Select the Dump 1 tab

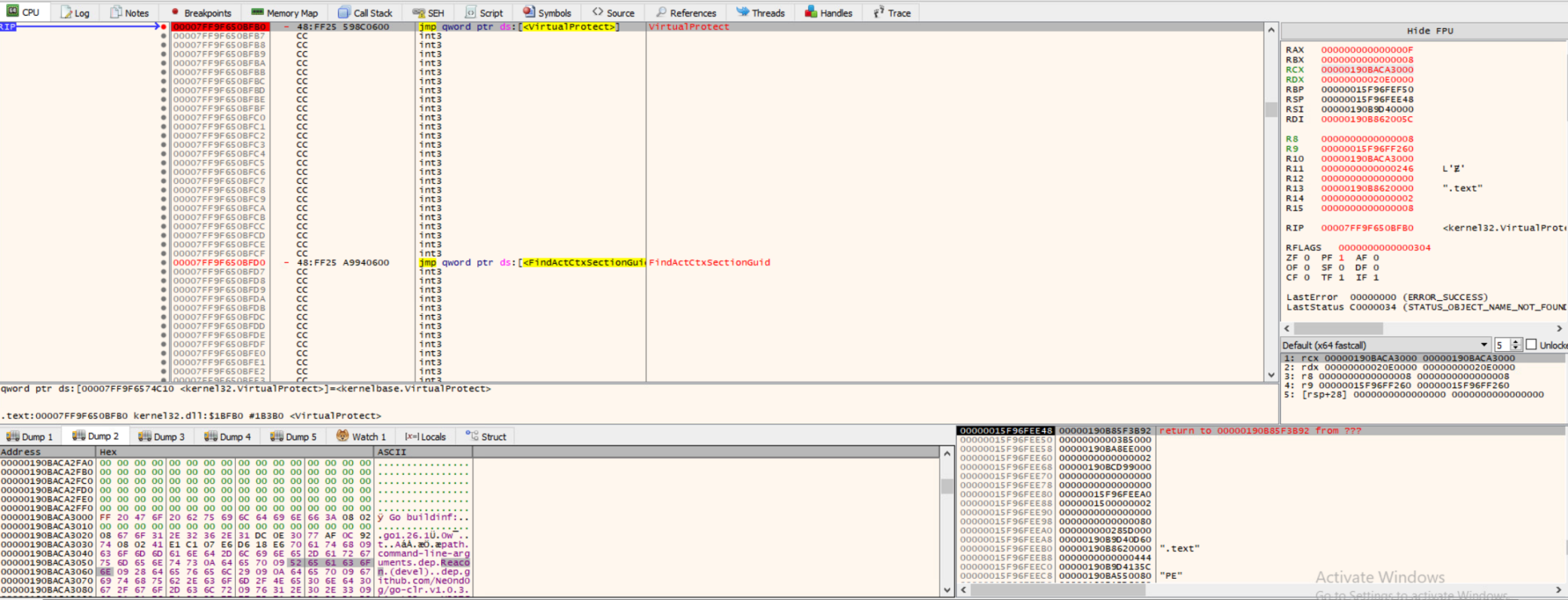click(x=30, y=436)
